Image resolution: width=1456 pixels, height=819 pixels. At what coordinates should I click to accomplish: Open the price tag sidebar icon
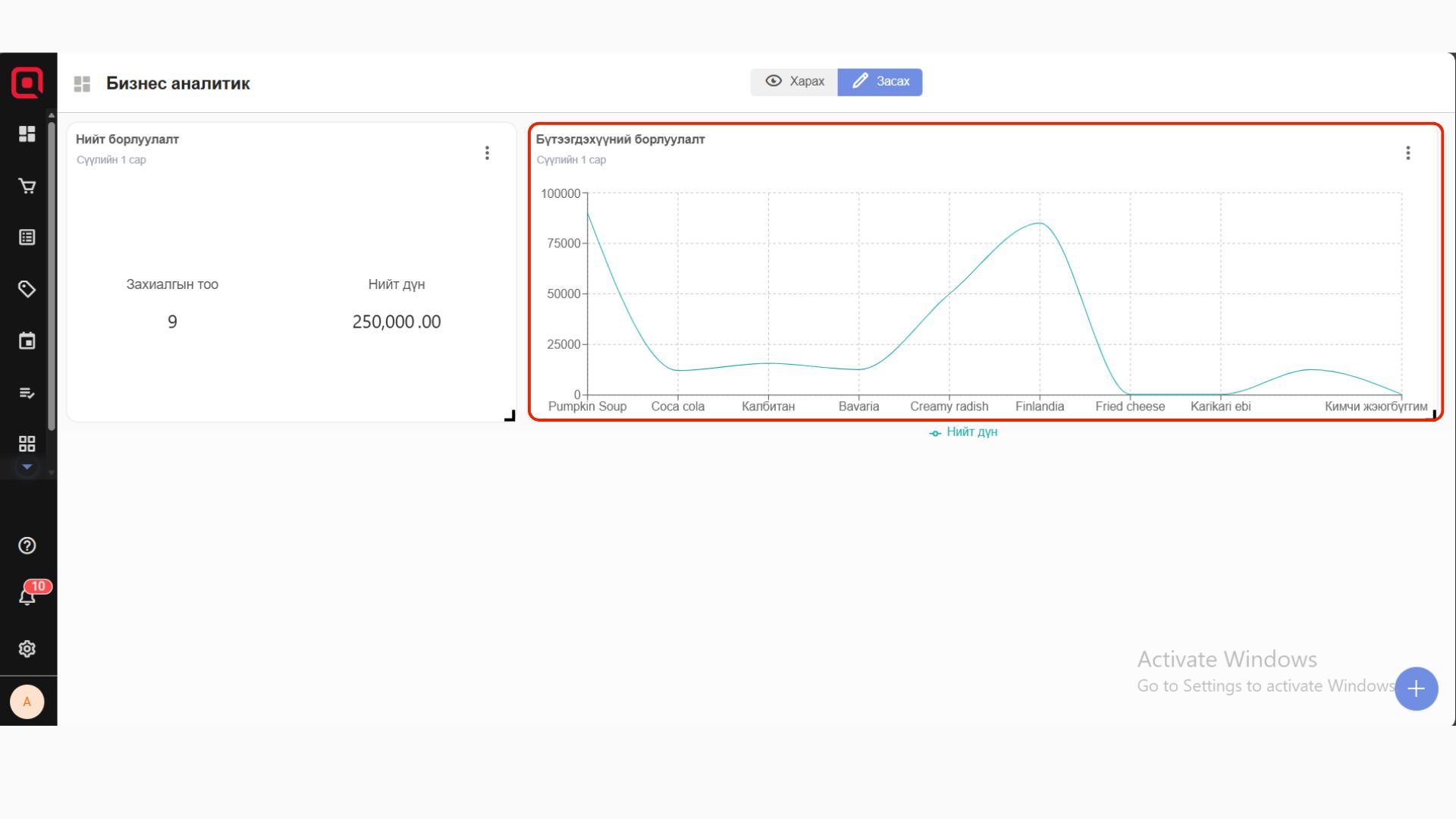pyautogui.click(x=27, y=289)
